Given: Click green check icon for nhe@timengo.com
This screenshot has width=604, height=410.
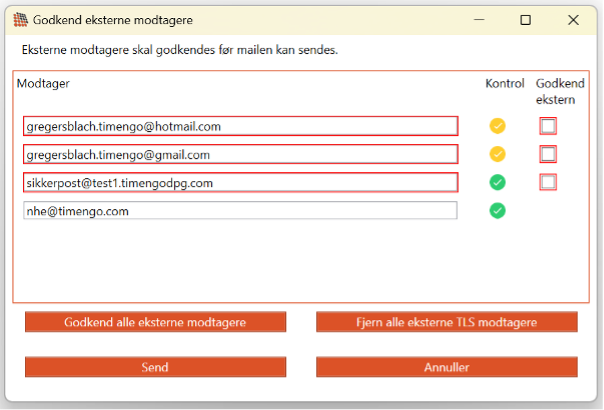Looking at the screenshot, I should pyautogui.click(x=497, y=210).
